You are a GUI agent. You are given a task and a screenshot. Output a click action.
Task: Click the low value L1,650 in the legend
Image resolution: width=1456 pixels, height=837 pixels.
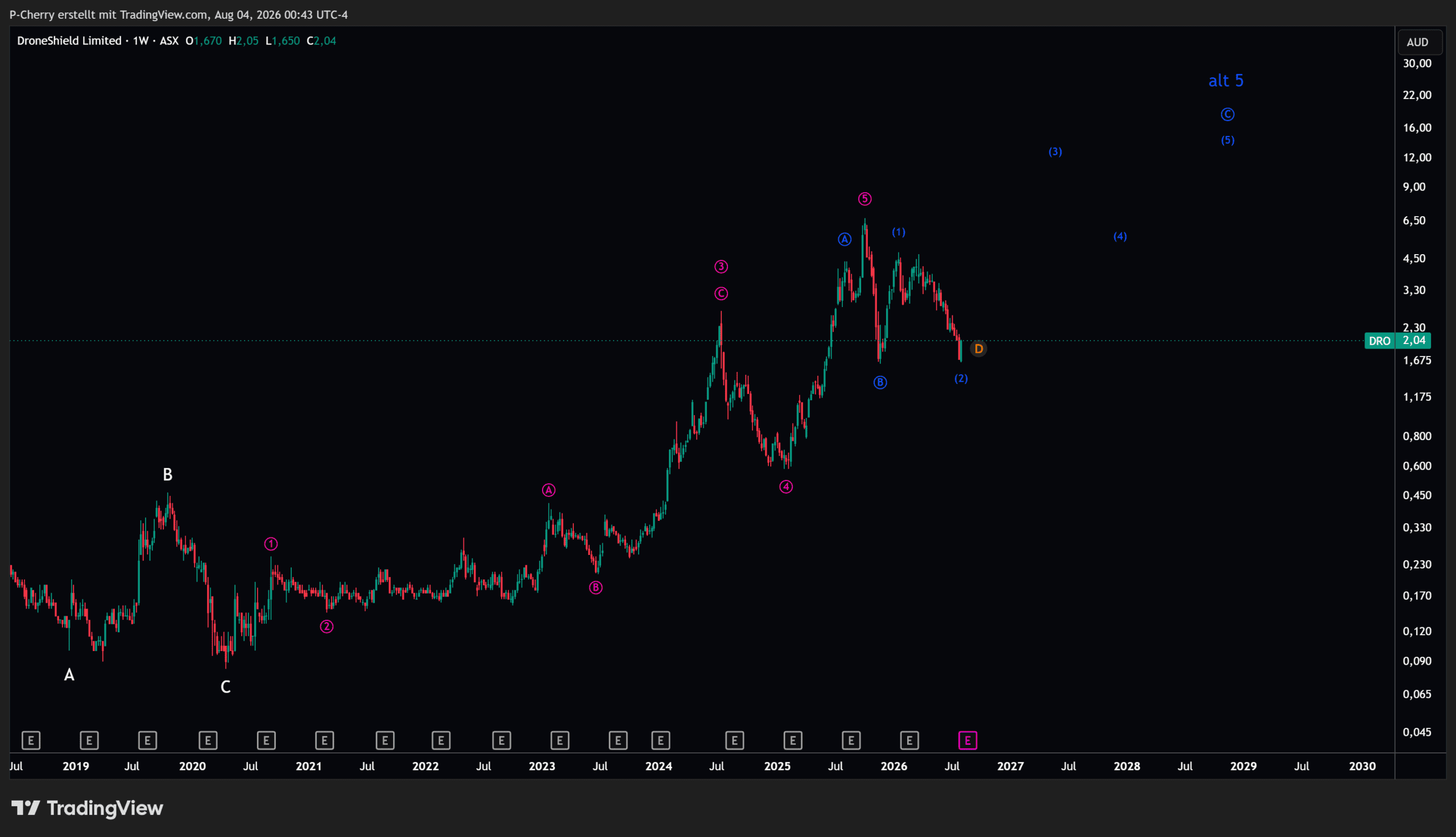(x=282, y=41)
